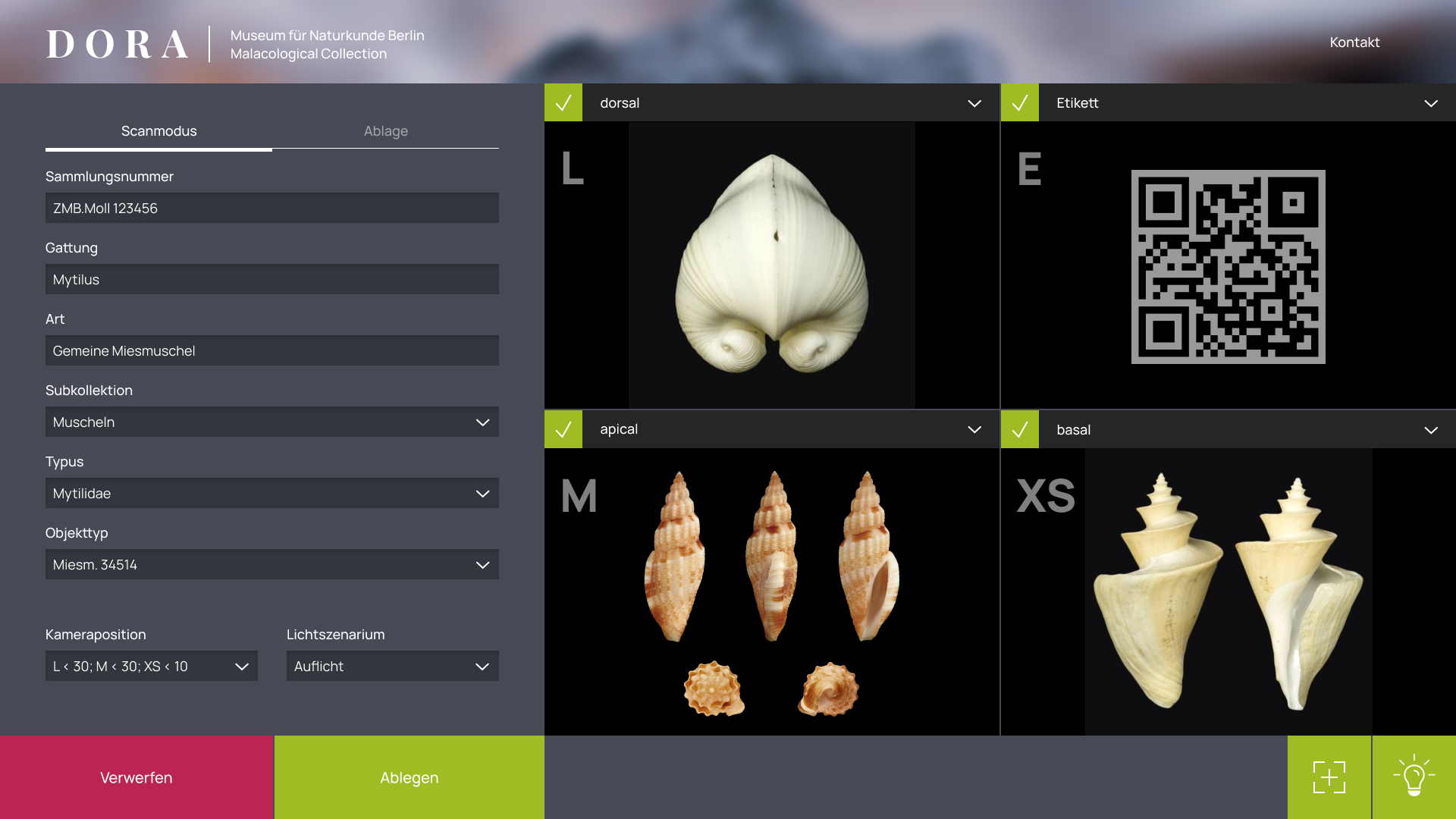
Task: Click the DORA logo
Action: pos(118,44)
